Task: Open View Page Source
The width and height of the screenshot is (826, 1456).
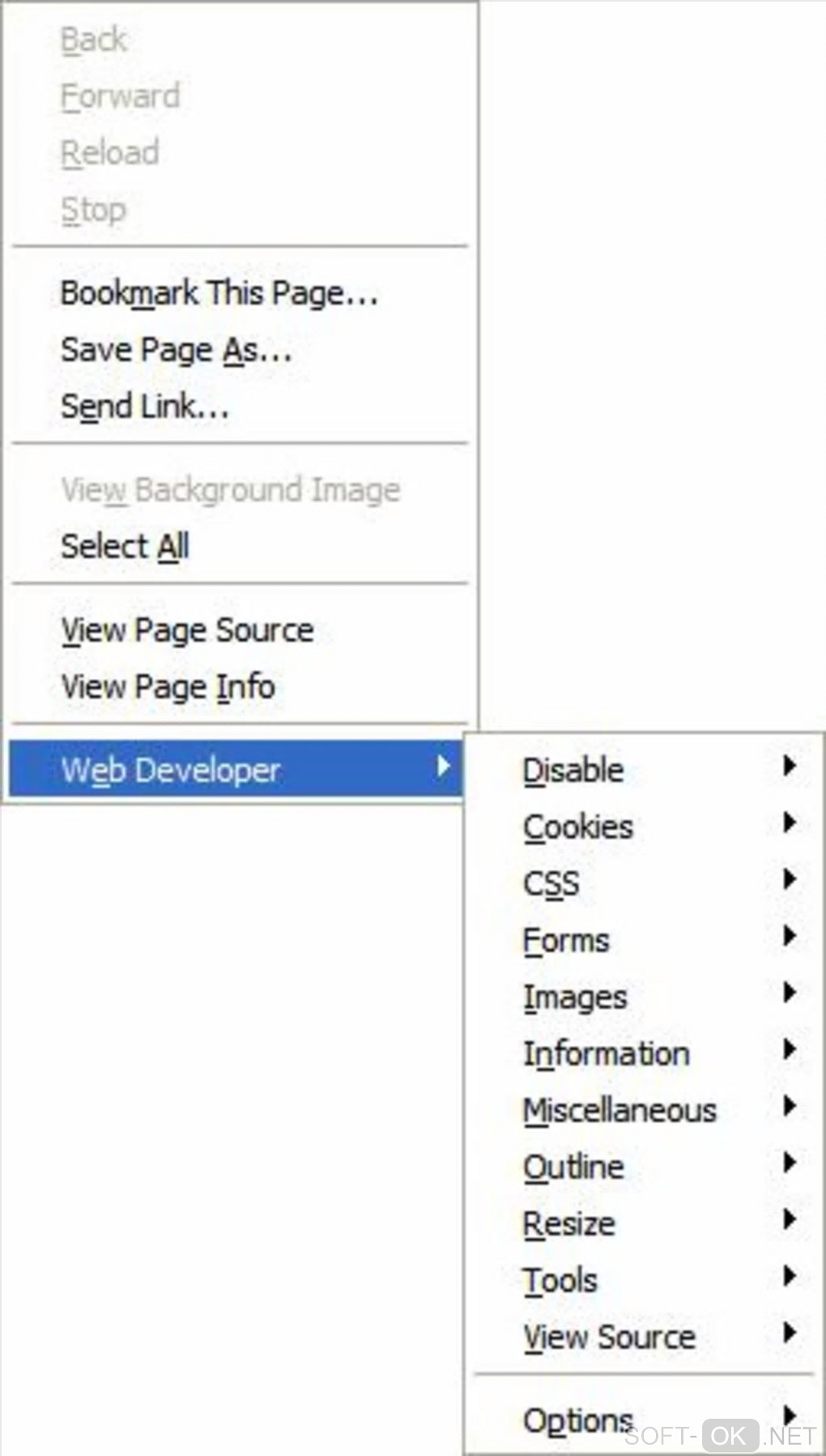Action: pos(187,630)
